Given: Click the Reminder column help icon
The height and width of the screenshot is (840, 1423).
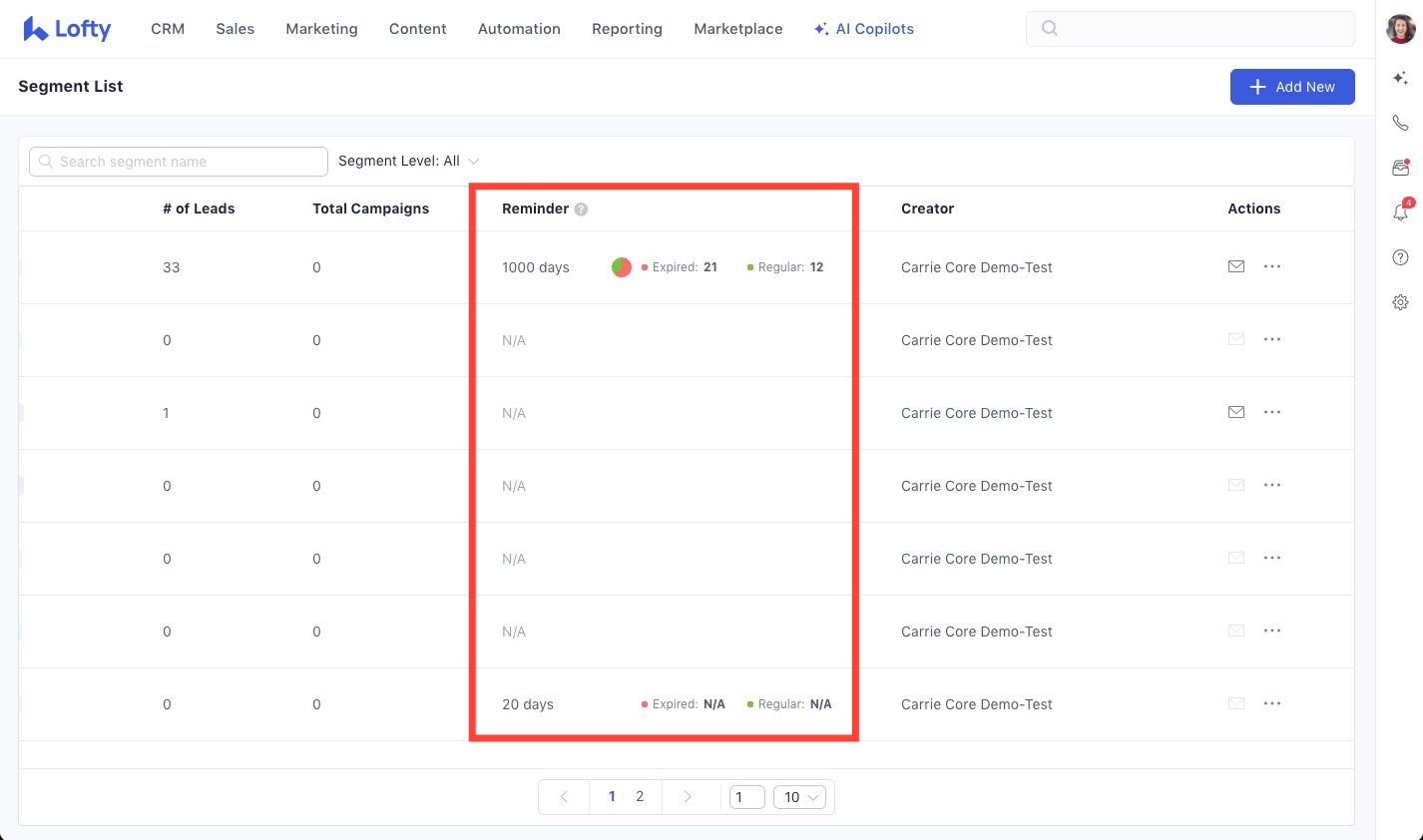Looking at the screenshot, I should 582,210.
